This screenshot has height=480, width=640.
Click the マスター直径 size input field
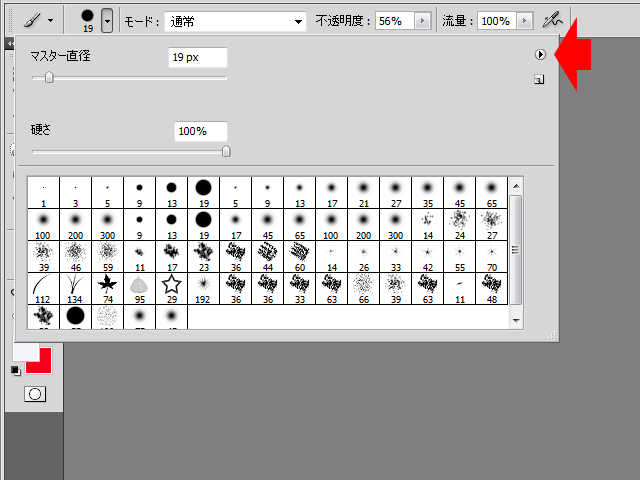pos(197,58)
